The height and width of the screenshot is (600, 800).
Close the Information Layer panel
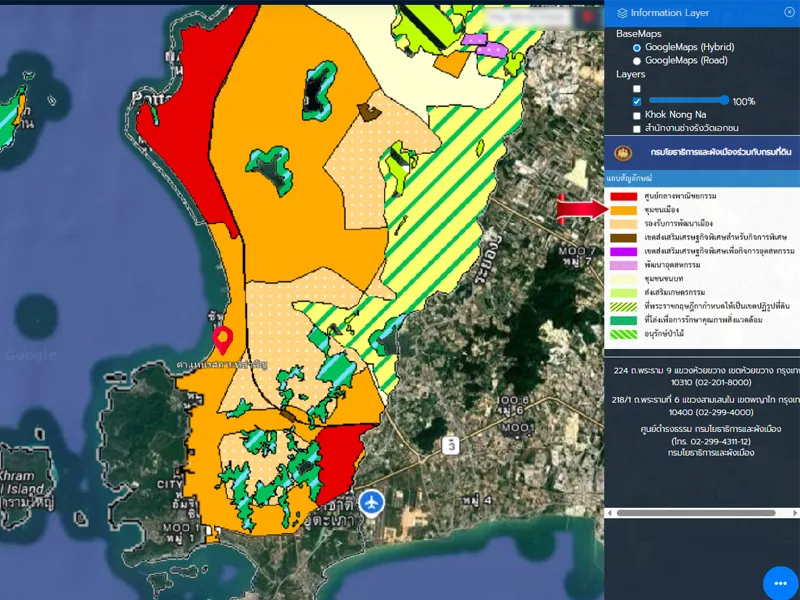pyautogui.click(x=789, y=12)
